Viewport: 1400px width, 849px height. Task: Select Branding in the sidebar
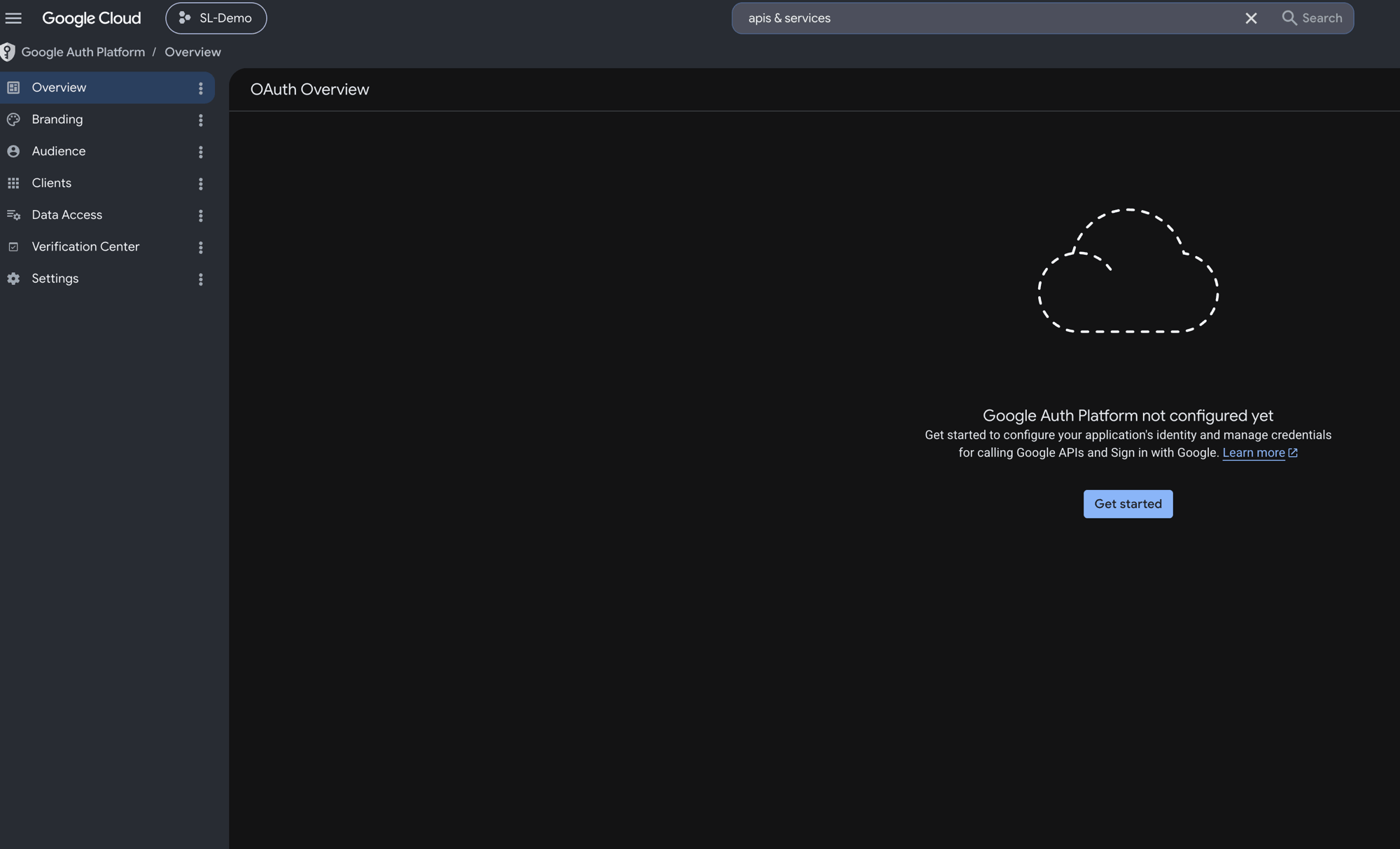107,120
